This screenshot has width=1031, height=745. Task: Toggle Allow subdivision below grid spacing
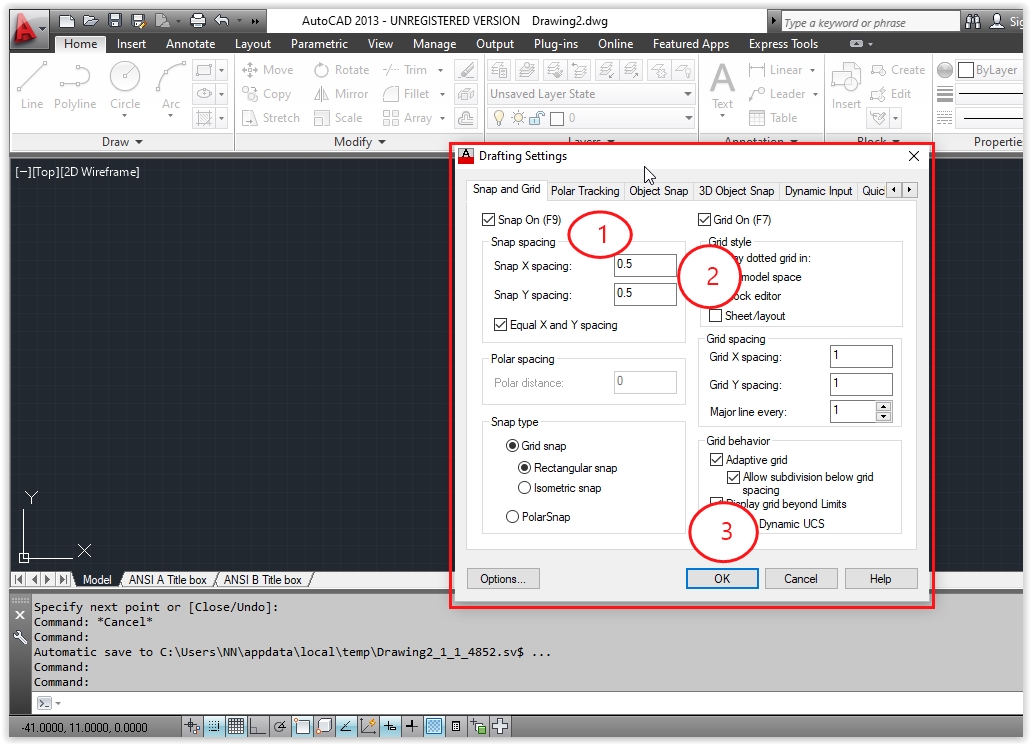click(733, 477)
